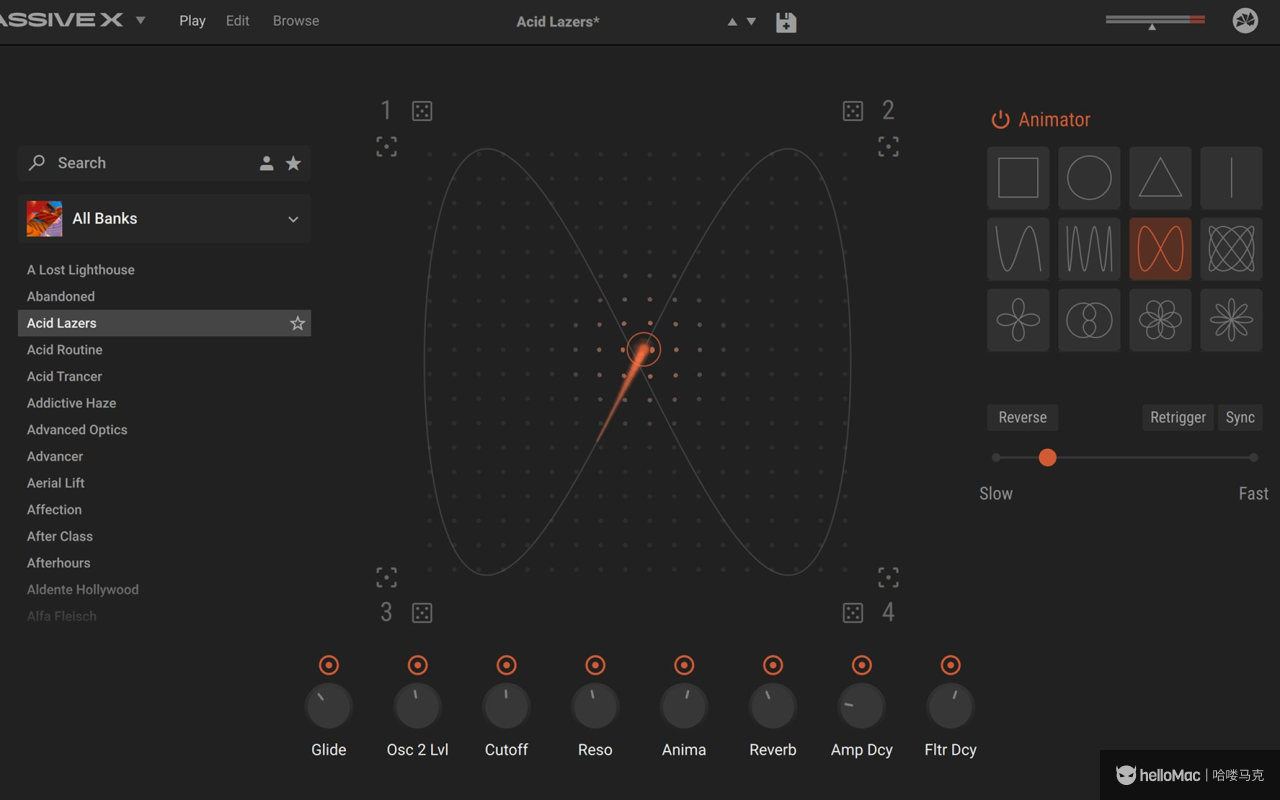1280x800 pixels.
Task: Select the single sine wave animator shape
Action: 1018,249
